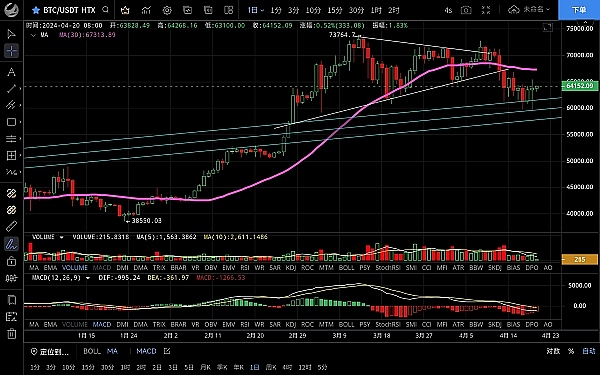Click the blue 下单 order button
Image resolution: width=600 pixels, height=375 pixels.
(579, 10)
